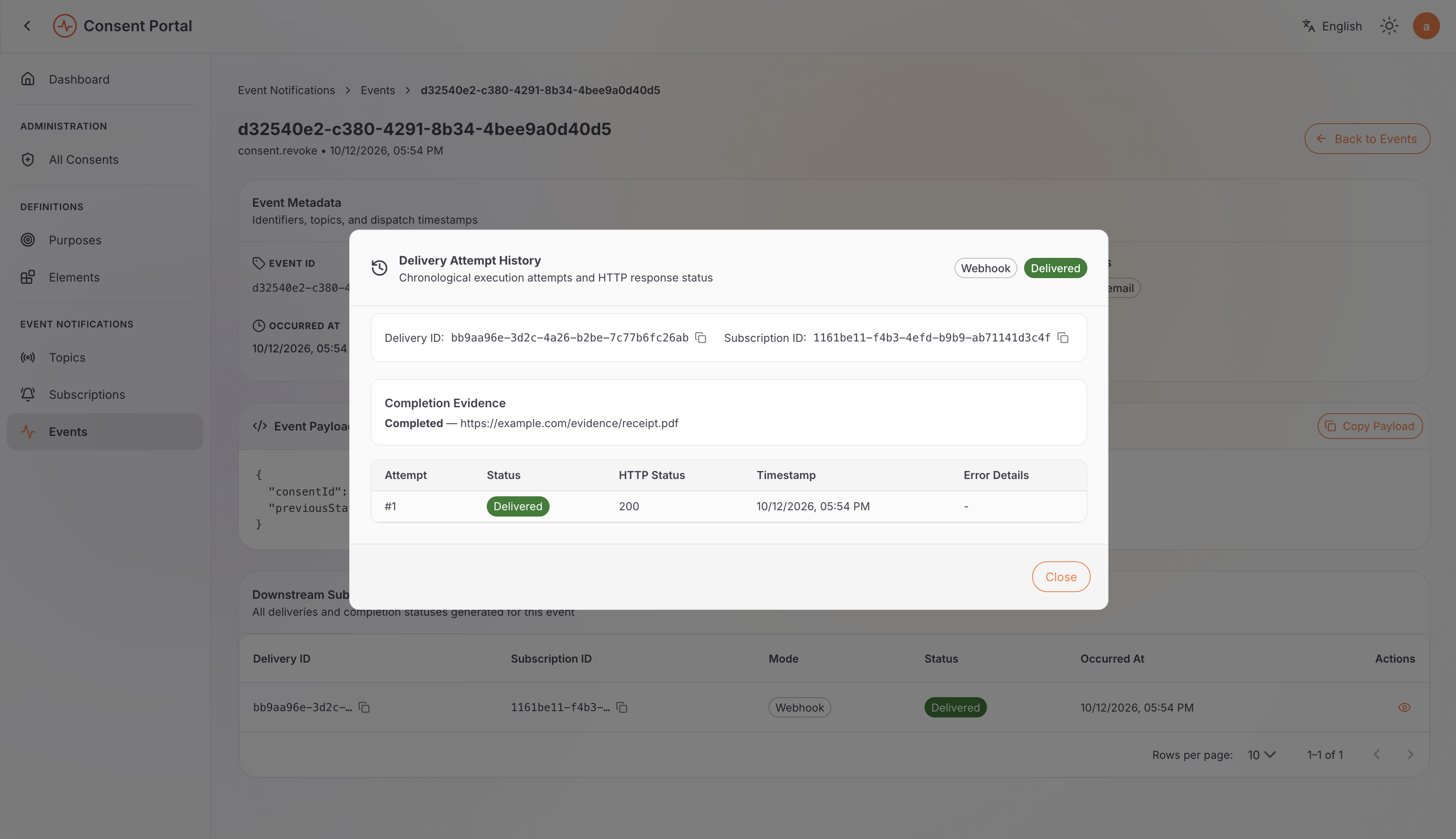Click the Webhook mode badge in the table
The height and width of the screenshot is (839, 1456).
coord(799,708)
